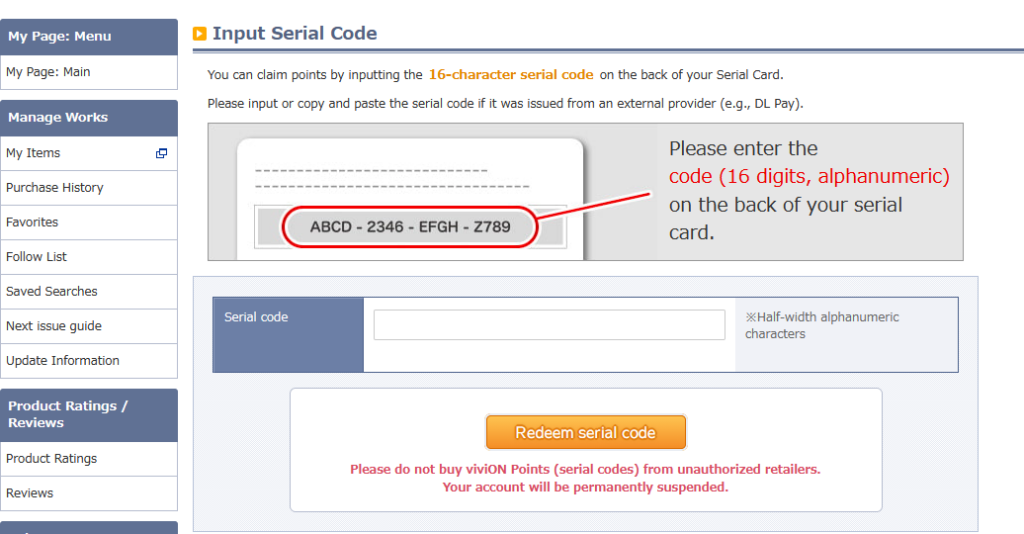Viewport: 1024px width, 534px height.
Task: Open the Product Ratings page
Action: pyautogui.click(x=52, y=459)
